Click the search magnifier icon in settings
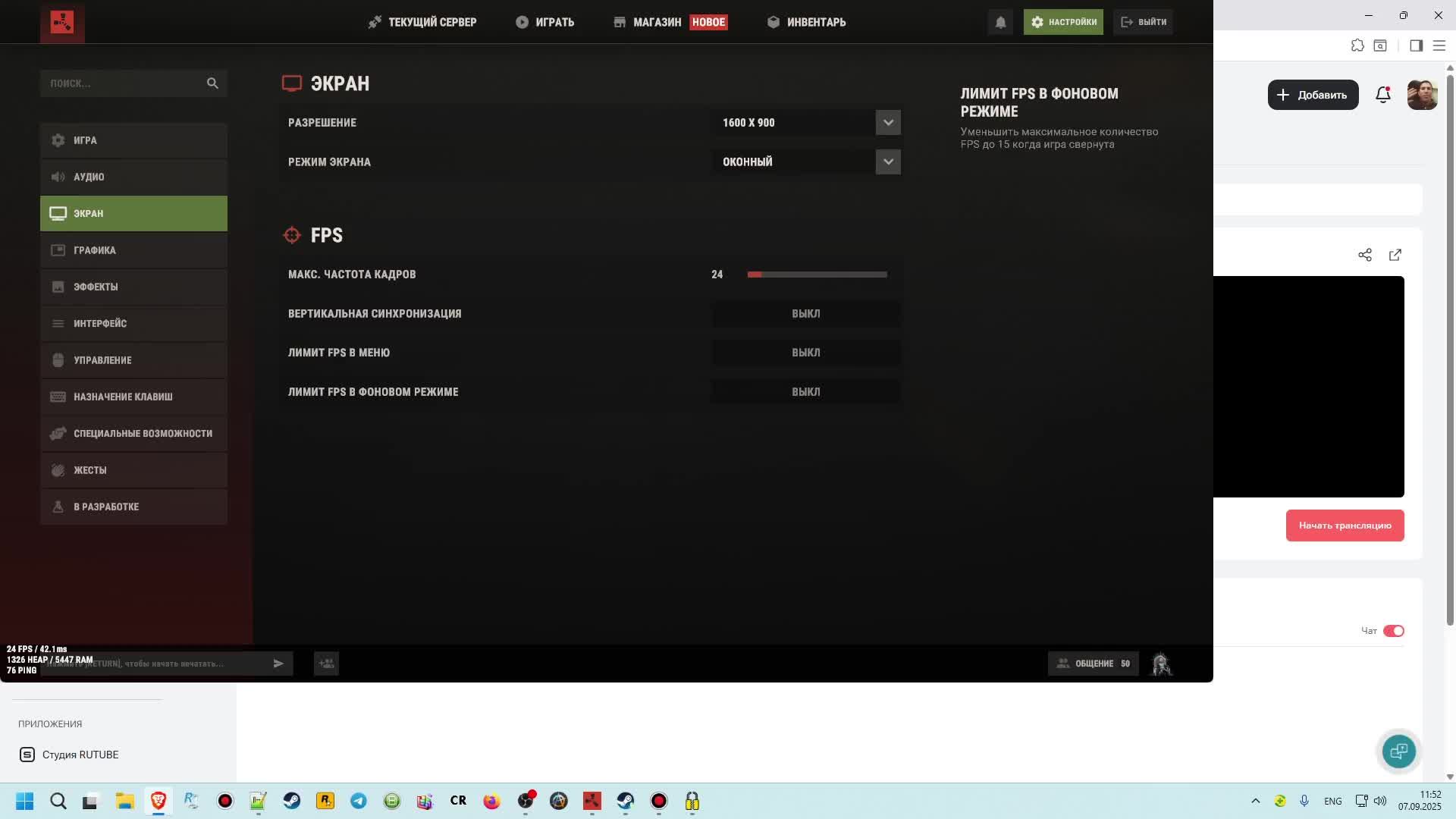The height and width of the screenshot is (819, 1456). pyautogui.click(x=212, y=83)
